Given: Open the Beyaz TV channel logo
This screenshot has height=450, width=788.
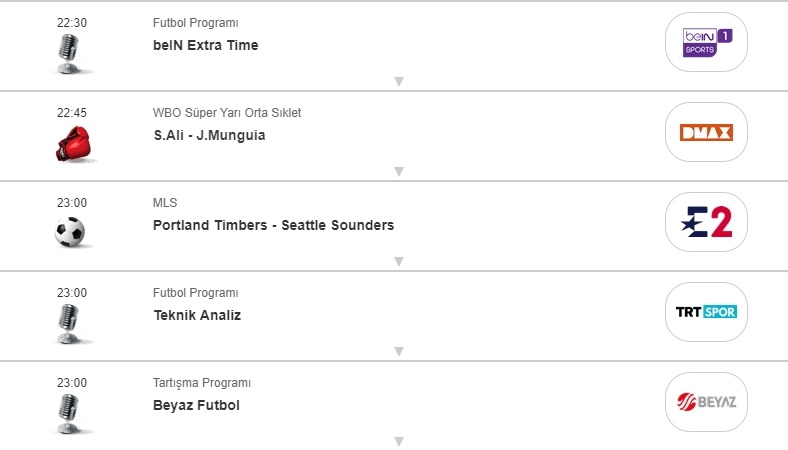Looking at the screenshot, I should [x=706, y=402].
